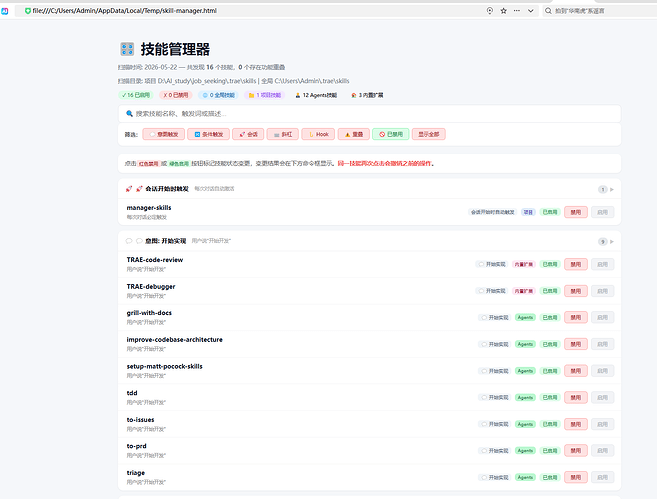Disable triage with red 禁用 button
The width and height of the screenshot is (657, 499).
(x=576, y=477)
